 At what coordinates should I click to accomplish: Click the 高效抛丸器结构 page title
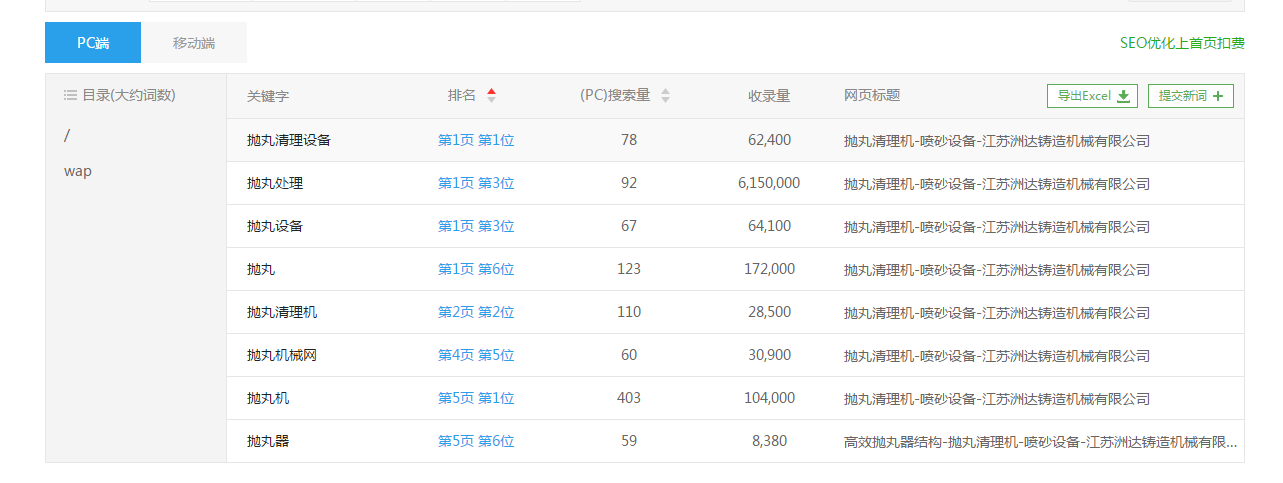pyautogui.click(x=1040, y=442)
